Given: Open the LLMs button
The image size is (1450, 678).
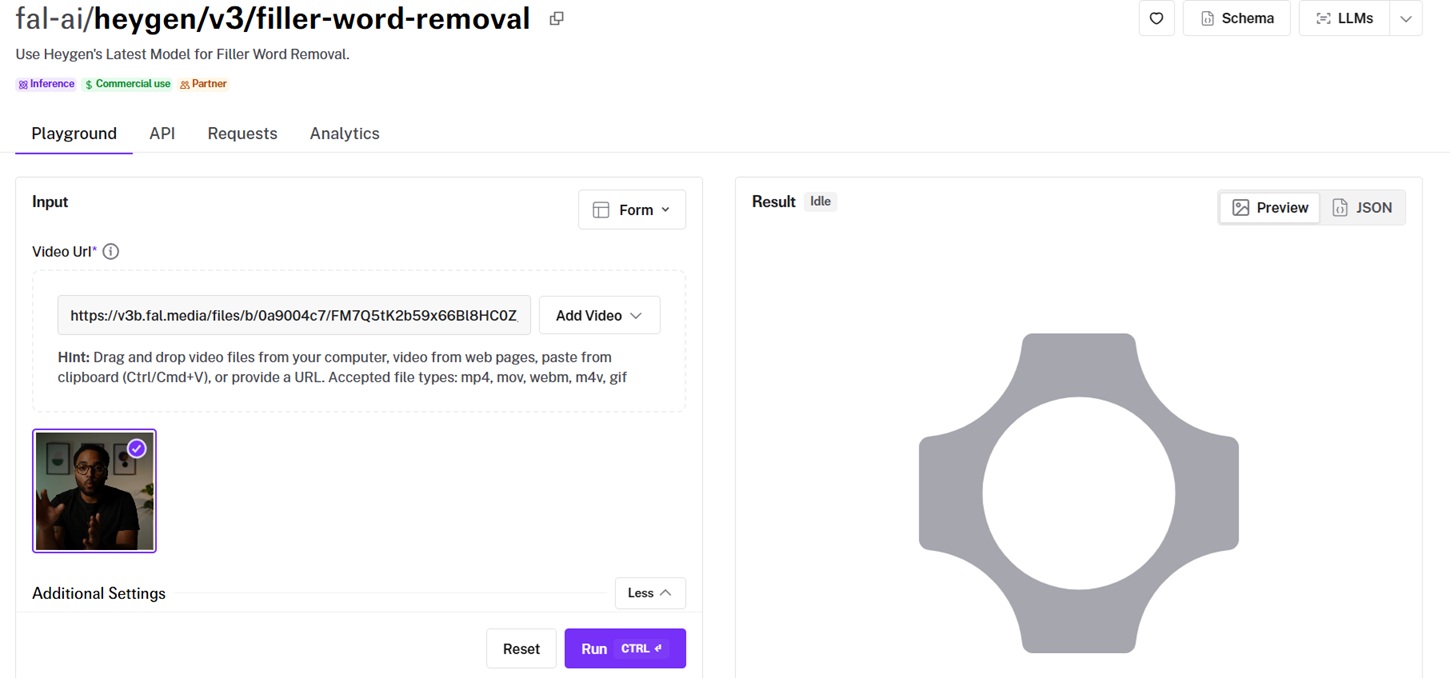Looking at the screenshot, I should pos(1344,18).
